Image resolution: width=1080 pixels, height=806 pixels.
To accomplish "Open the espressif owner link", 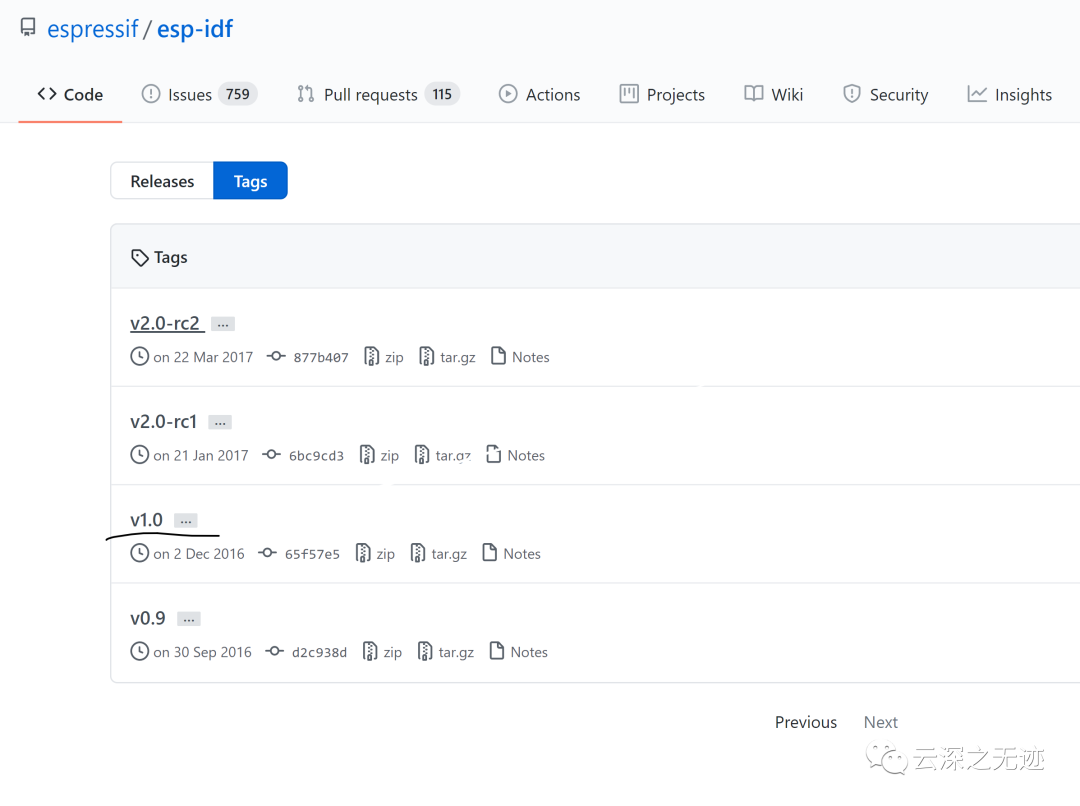I will point(92,29).
